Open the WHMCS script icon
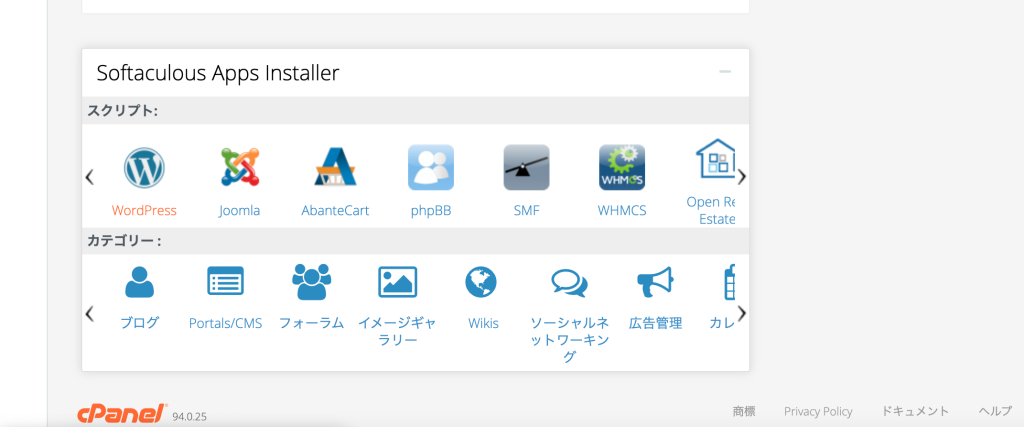Viewport: 1024px width, 427px height. pyautogui.click(x=622, y=167)
